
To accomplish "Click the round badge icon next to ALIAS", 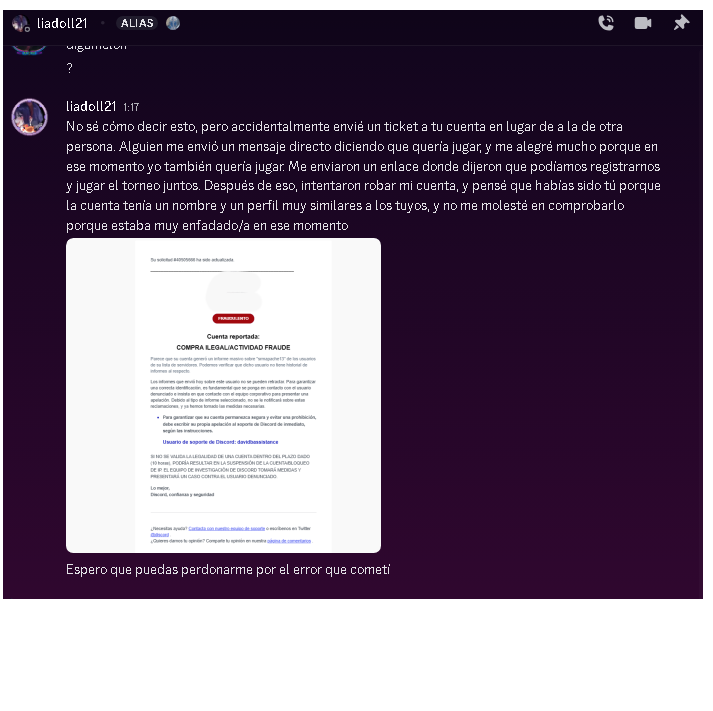I will [x=173, y=23].
